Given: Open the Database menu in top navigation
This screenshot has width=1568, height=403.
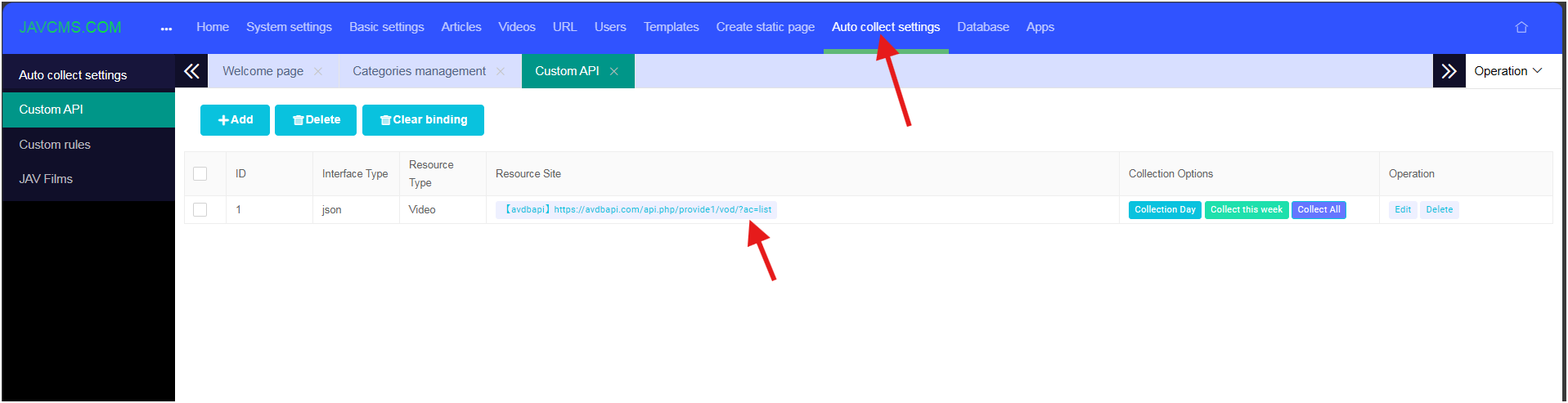Looking at the screenshot, I should click(x=982, y=27).
